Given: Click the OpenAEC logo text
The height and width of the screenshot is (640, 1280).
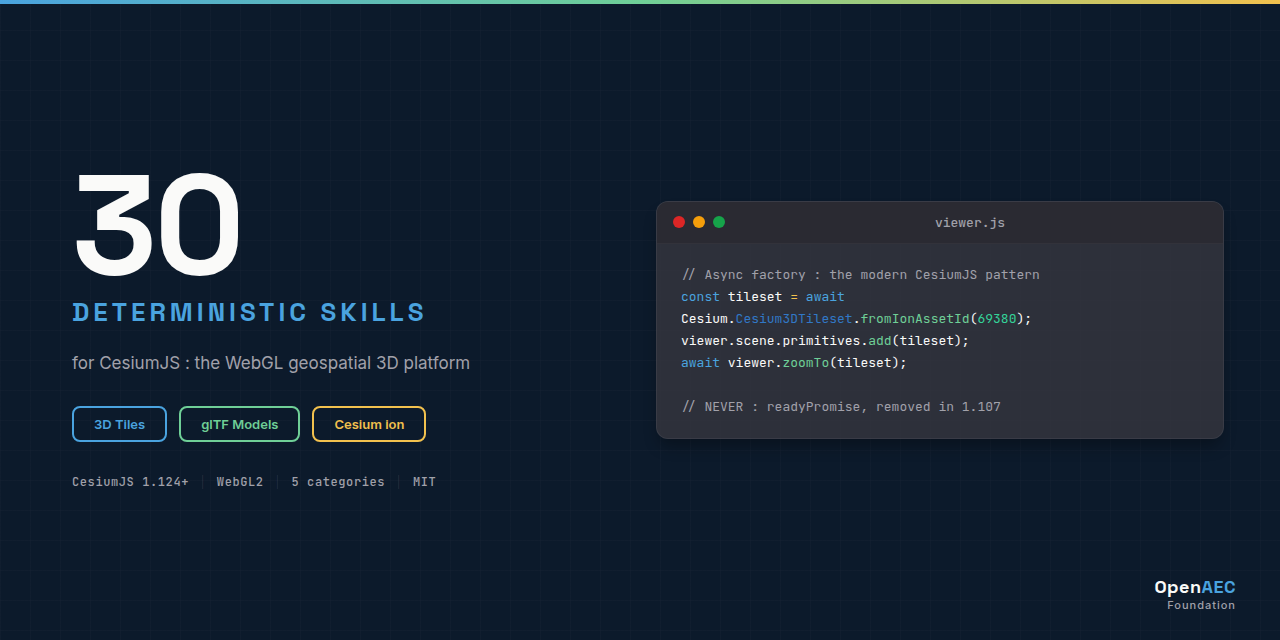Looking at the screenshot, I should (1195, 588).
